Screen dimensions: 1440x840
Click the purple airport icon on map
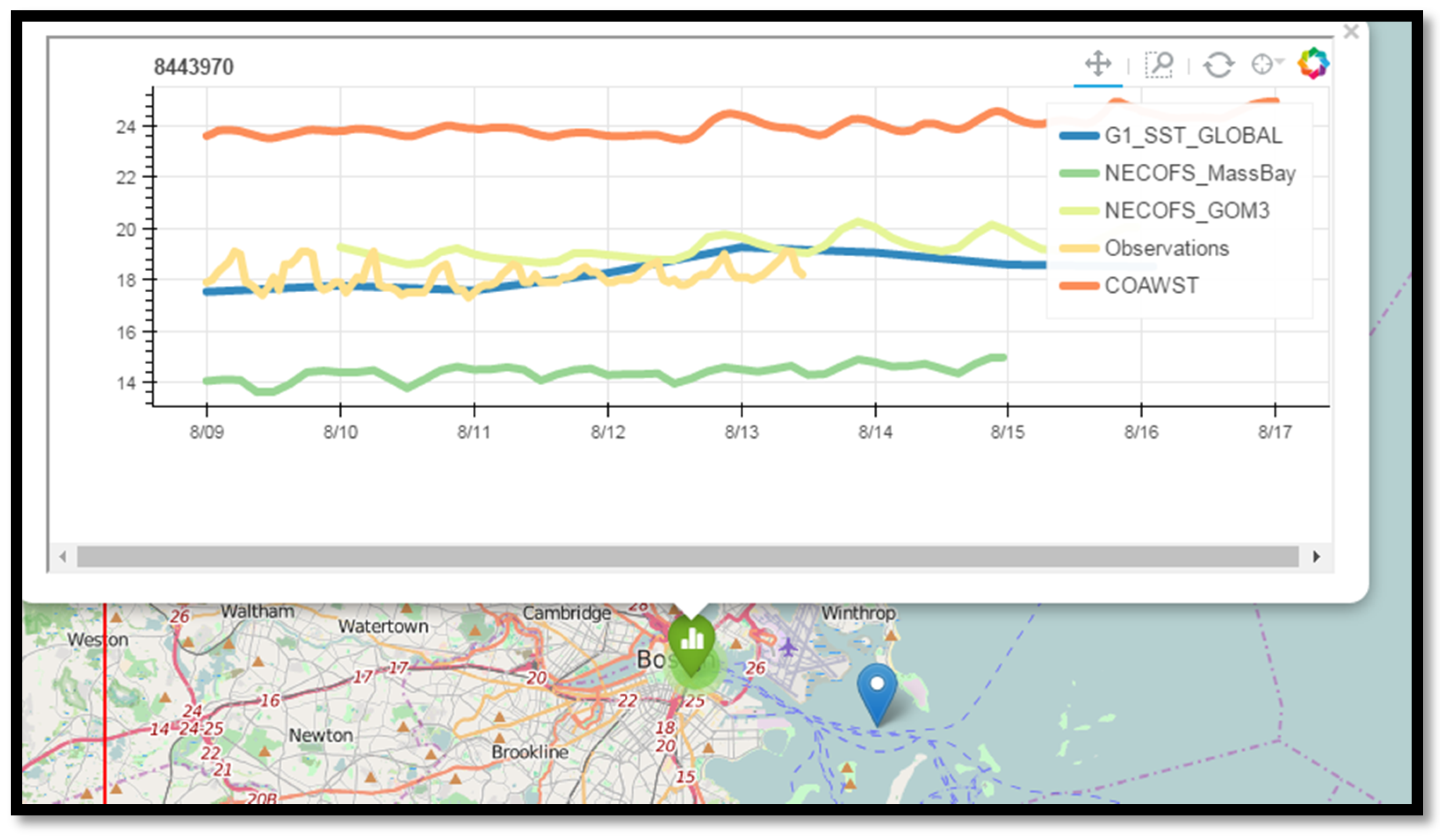788,648
